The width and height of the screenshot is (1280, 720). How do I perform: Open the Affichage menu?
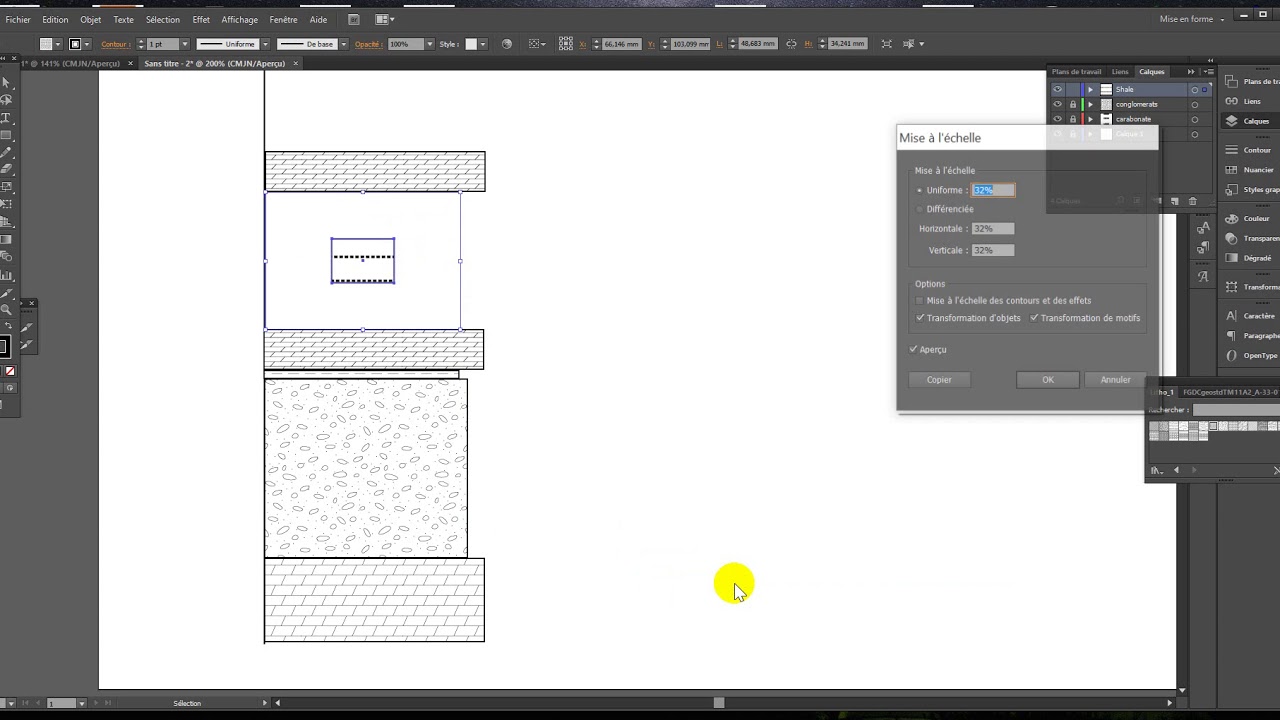point(239,19)
